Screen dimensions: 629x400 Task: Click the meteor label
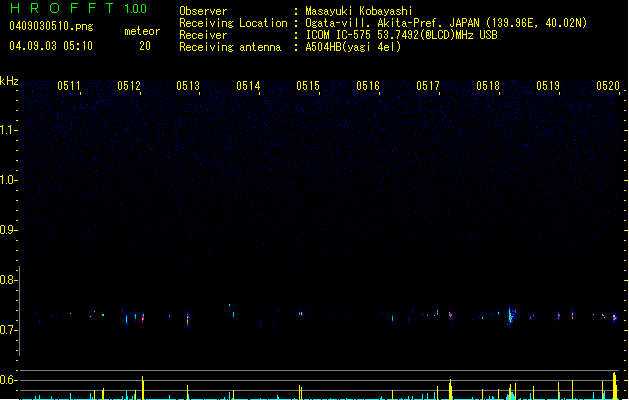pyautogui.click(x=142, y=31)
